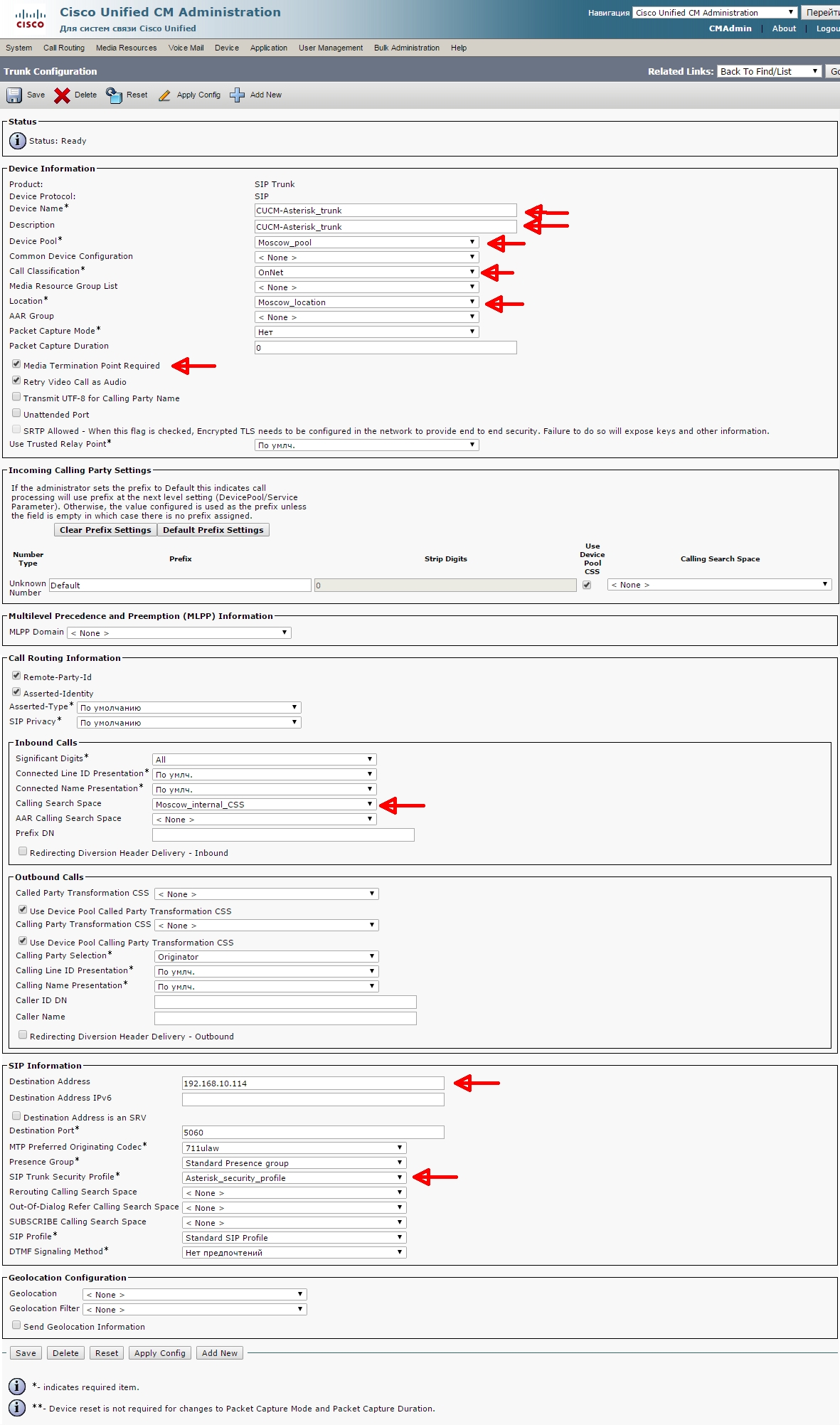Viewport: 840px width, 1425px height.
Task: Click the Destination Address field
Action: point(313,1084)
